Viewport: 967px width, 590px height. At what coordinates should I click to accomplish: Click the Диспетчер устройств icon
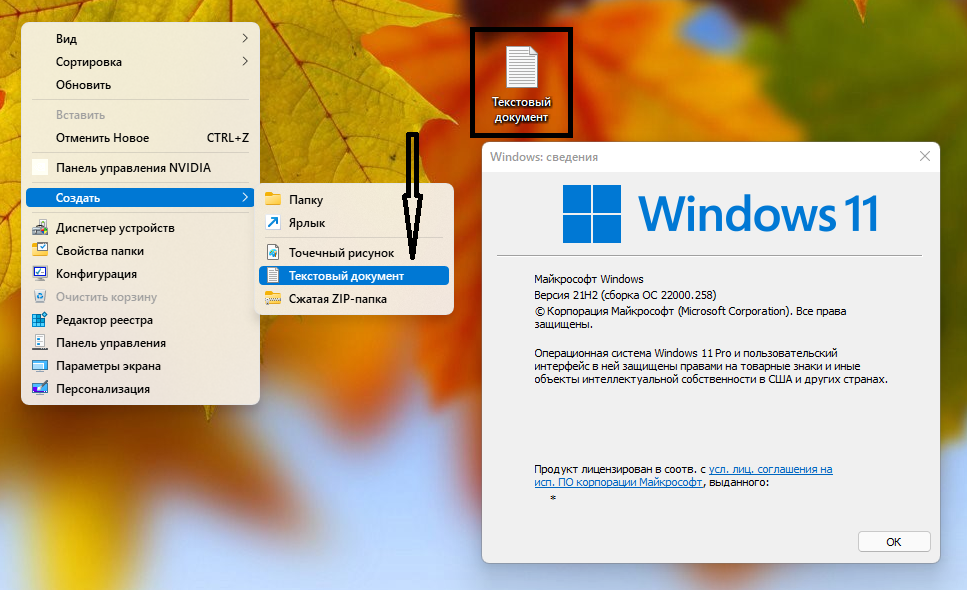click(x=40, y=227)
